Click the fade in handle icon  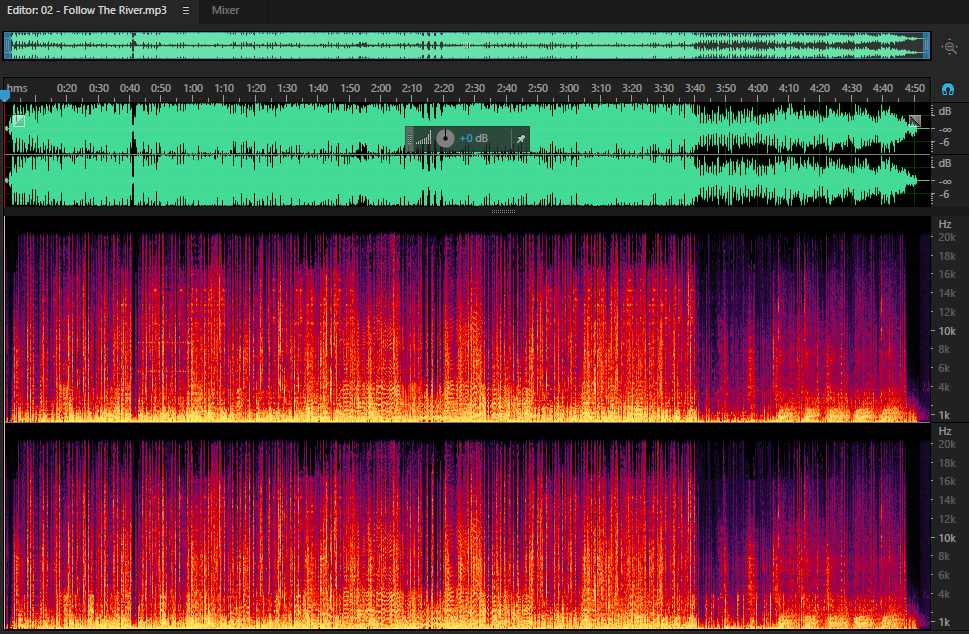(19, 121)
